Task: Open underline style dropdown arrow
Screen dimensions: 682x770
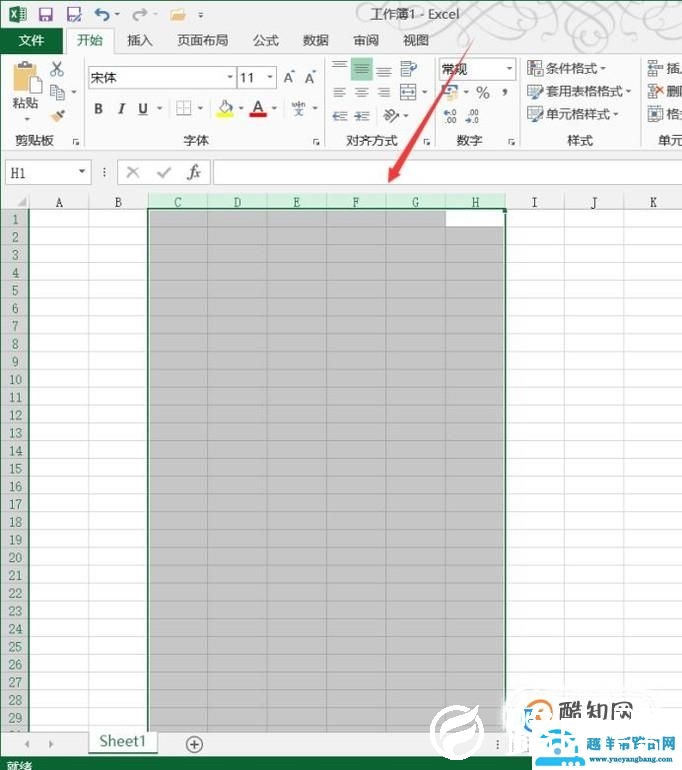Action: coord(160,109)
